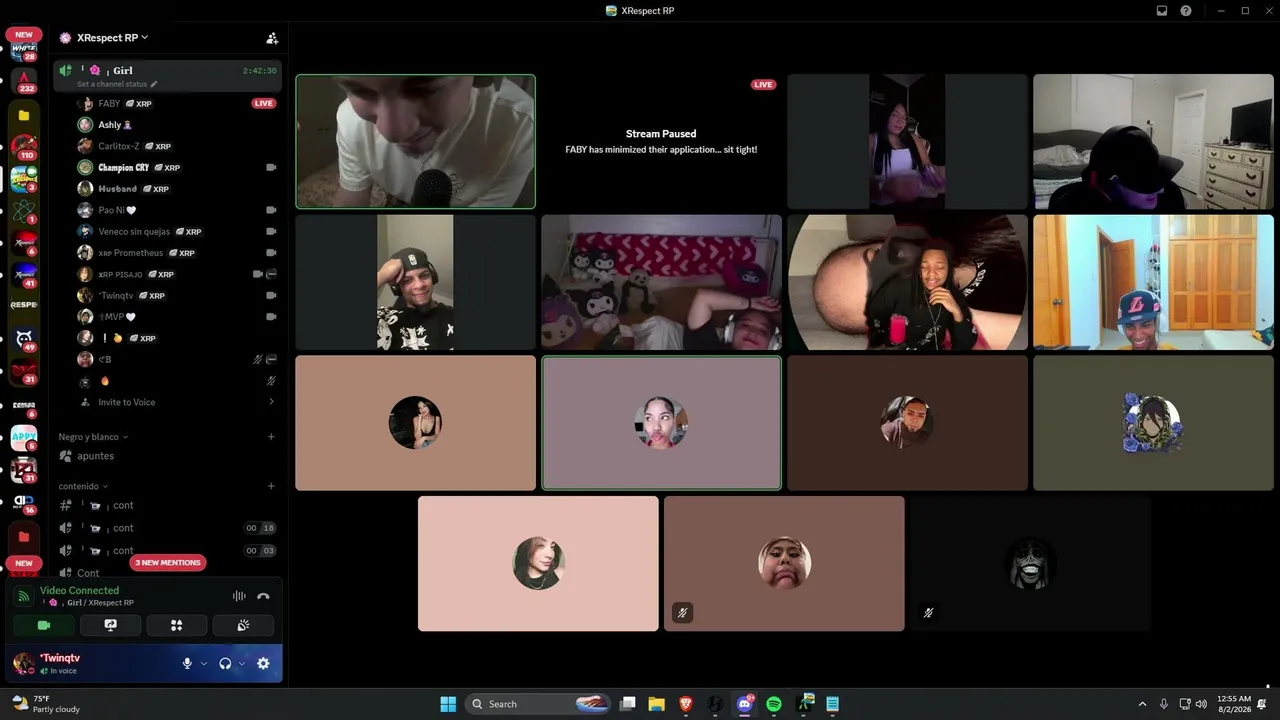1280x720 pixels.
Task: Open the invite members icon beside XRespect RP
Action: pos(272,38)
